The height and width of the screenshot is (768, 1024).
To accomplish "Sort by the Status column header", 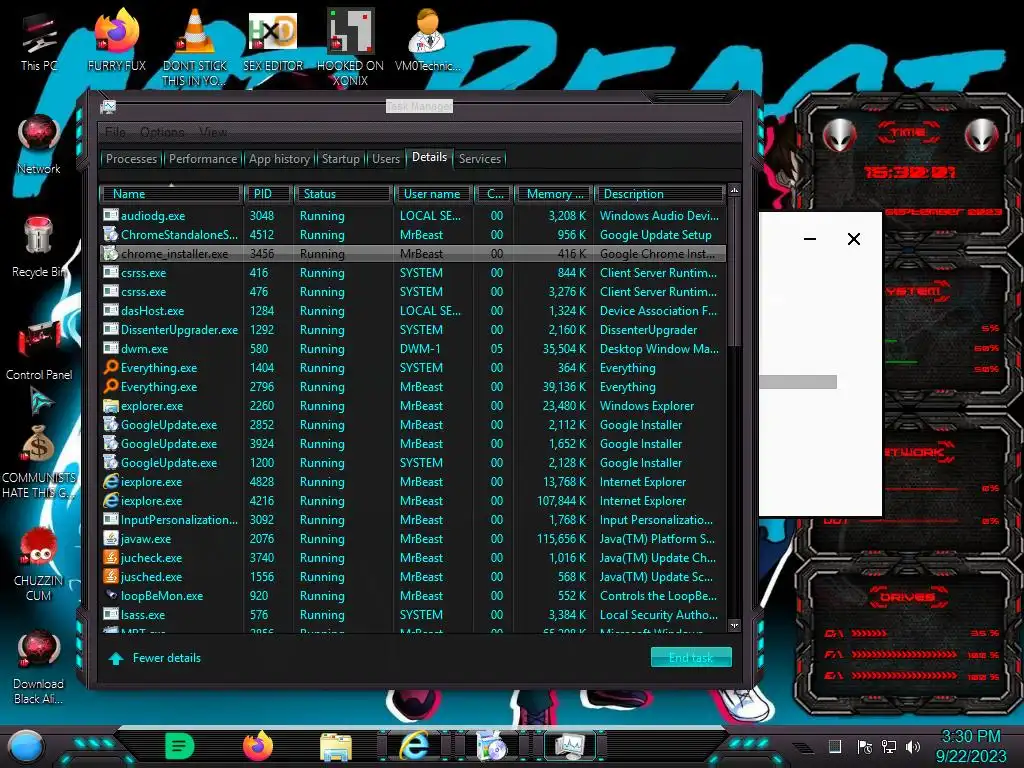I will click(344, 194).
